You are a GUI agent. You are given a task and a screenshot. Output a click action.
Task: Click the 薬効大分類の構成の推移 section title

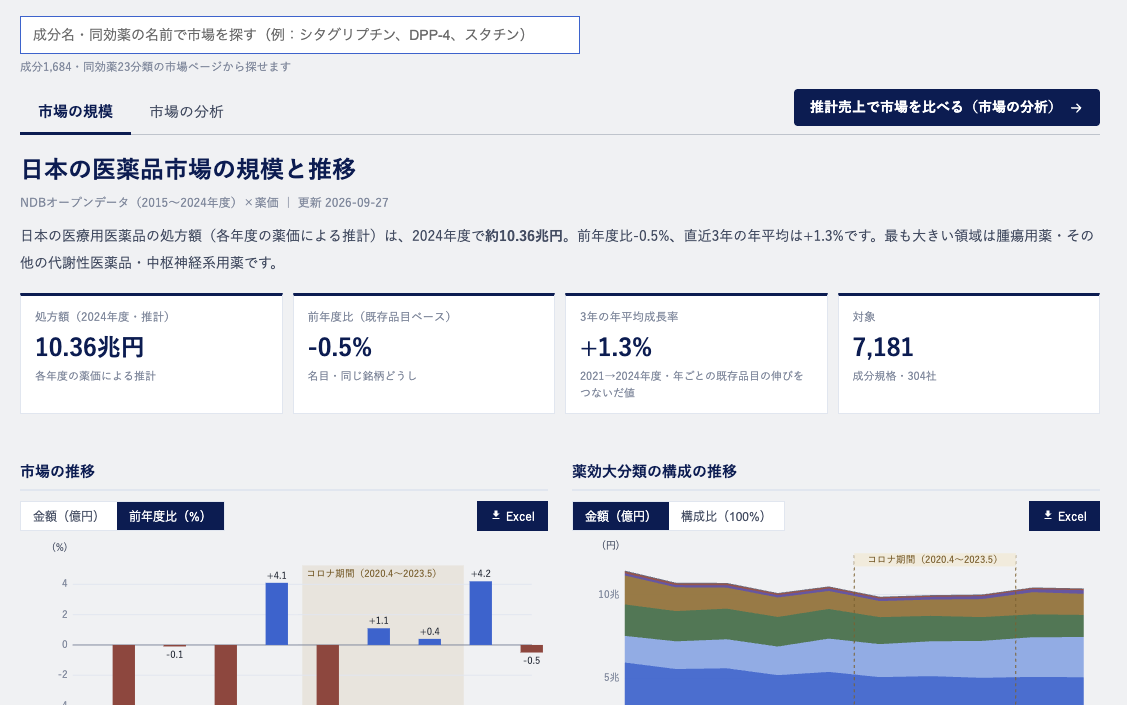point(654,471)
